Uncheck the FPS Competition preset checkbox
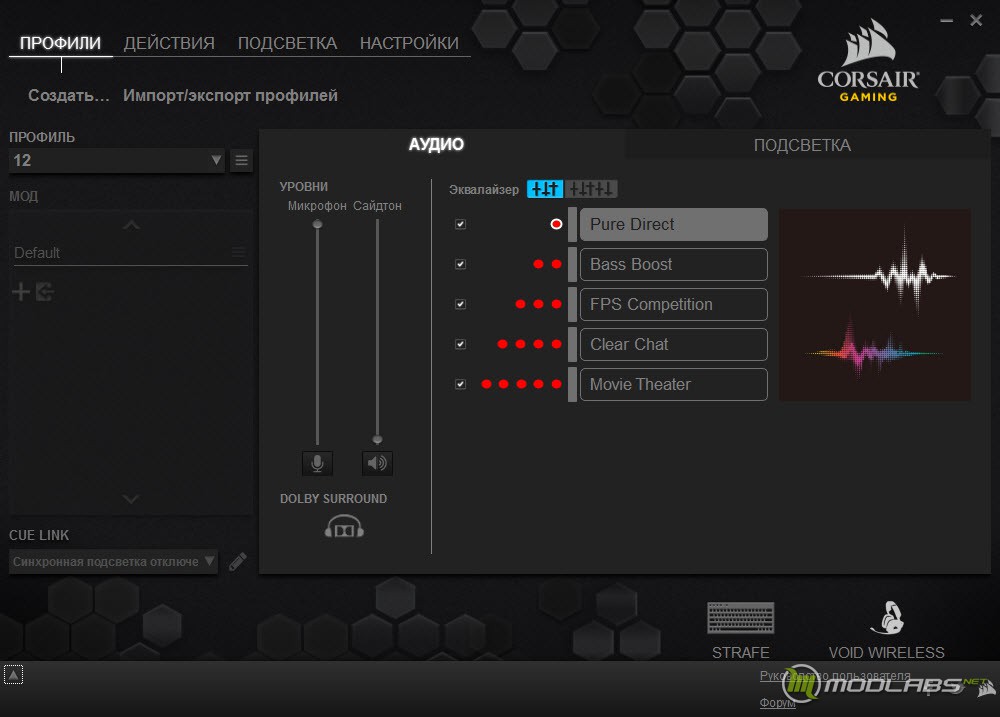This screenshot has width=1000, height=717. click(x=460, y=304)
